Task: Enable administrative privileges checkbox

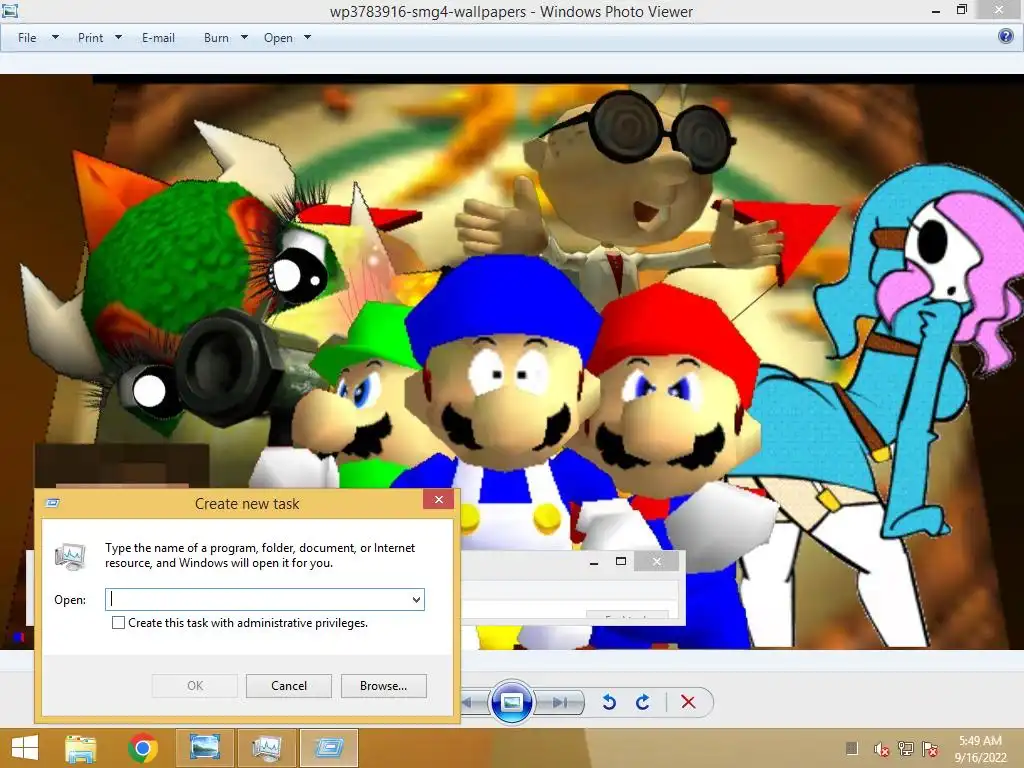Action: 118,622
